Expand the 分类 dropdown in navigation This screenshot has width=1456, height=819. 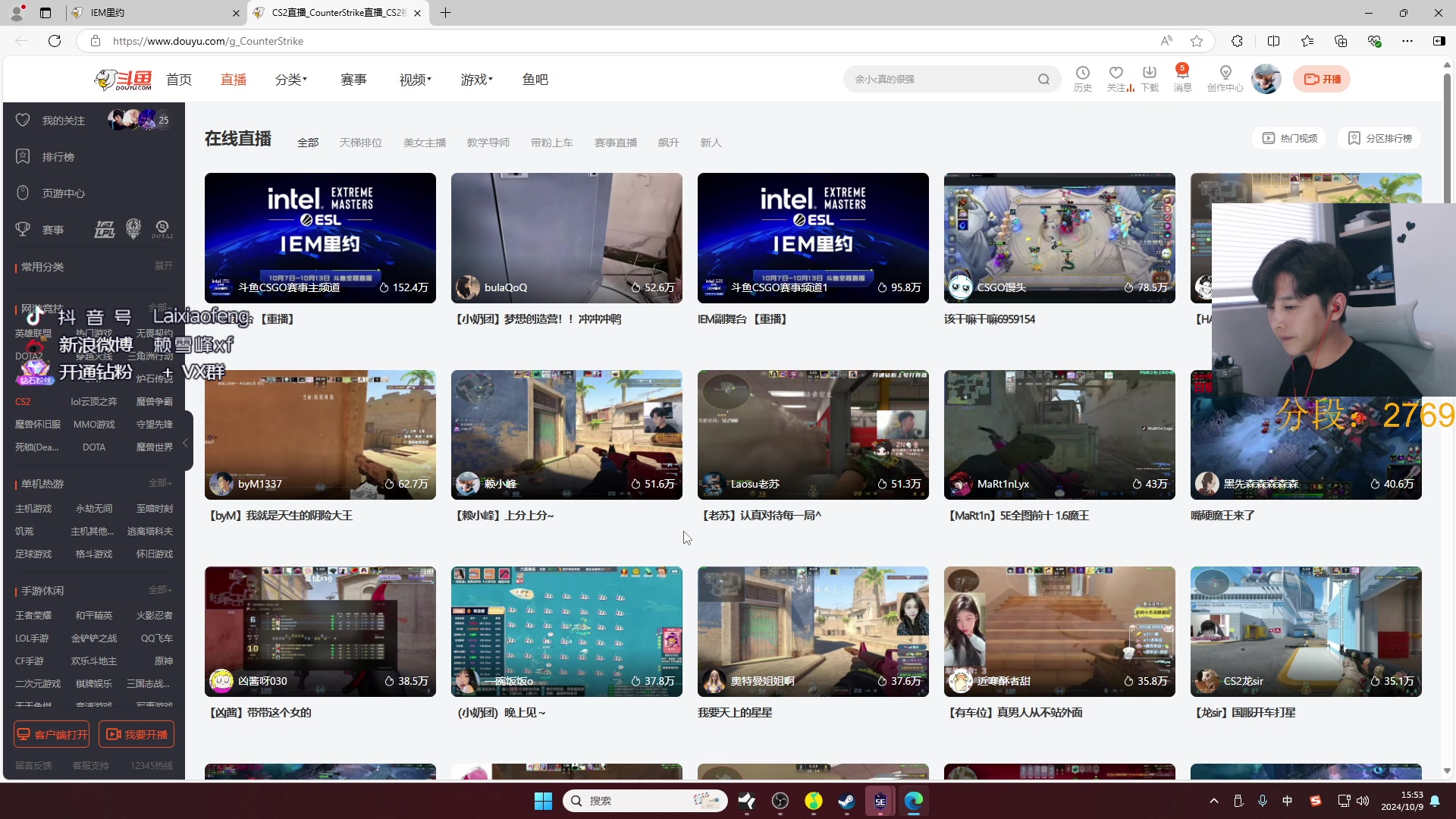pyautogui.click(x=291, y=80)
